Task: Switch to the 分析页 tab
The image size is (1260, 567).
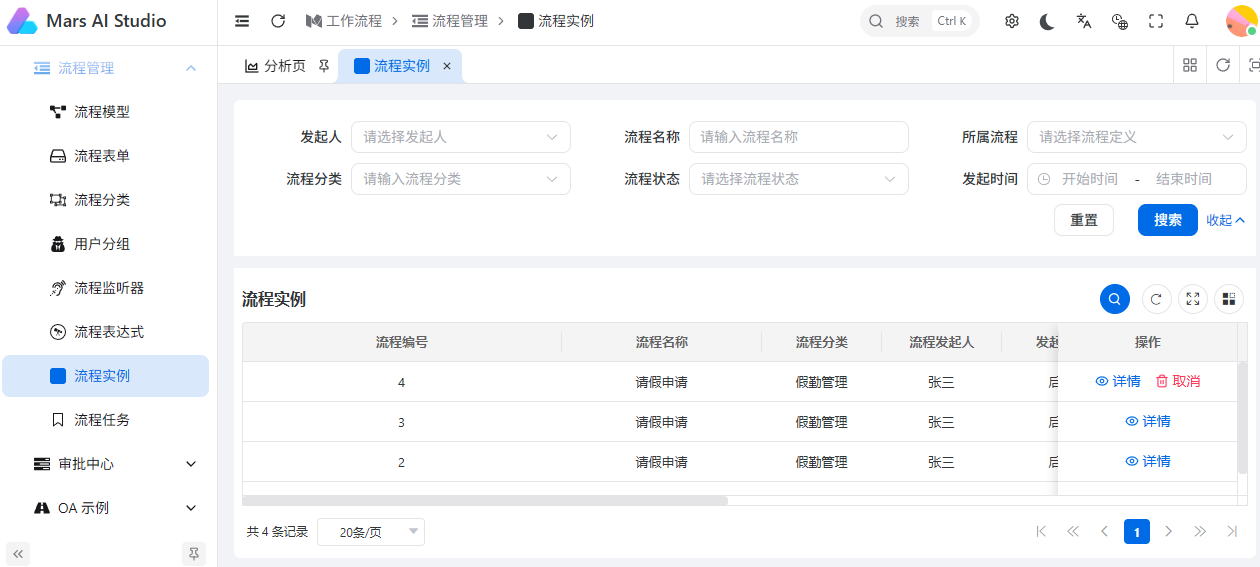Action: [276, 66]
